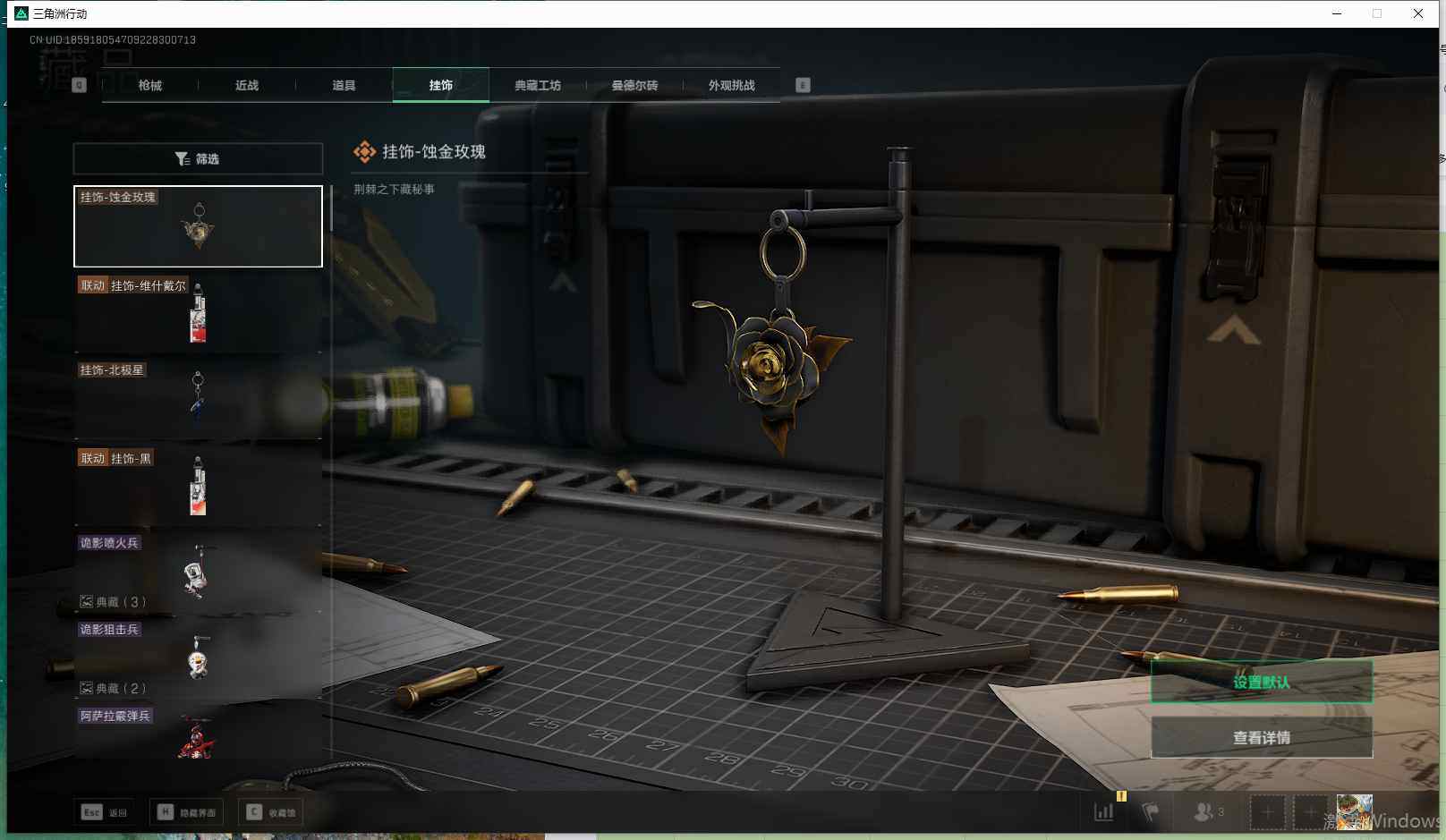The width and height of the screenshot is (1446, 840).
Task: Click the flag icon in bottom bar
Action: (1151, 812)
